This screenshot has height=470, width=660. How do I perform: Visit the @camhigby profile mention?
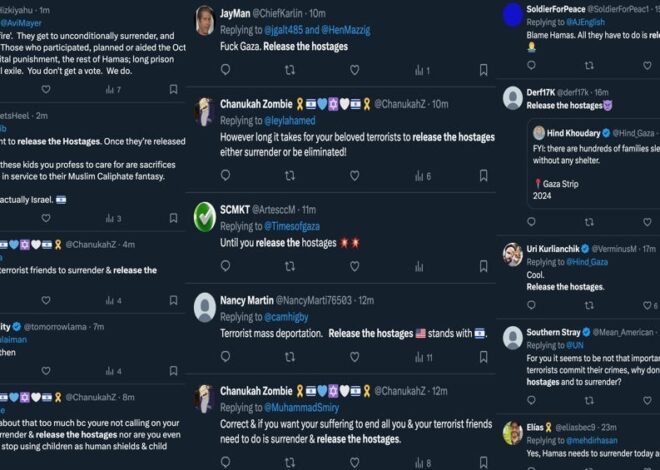point(284,317)
